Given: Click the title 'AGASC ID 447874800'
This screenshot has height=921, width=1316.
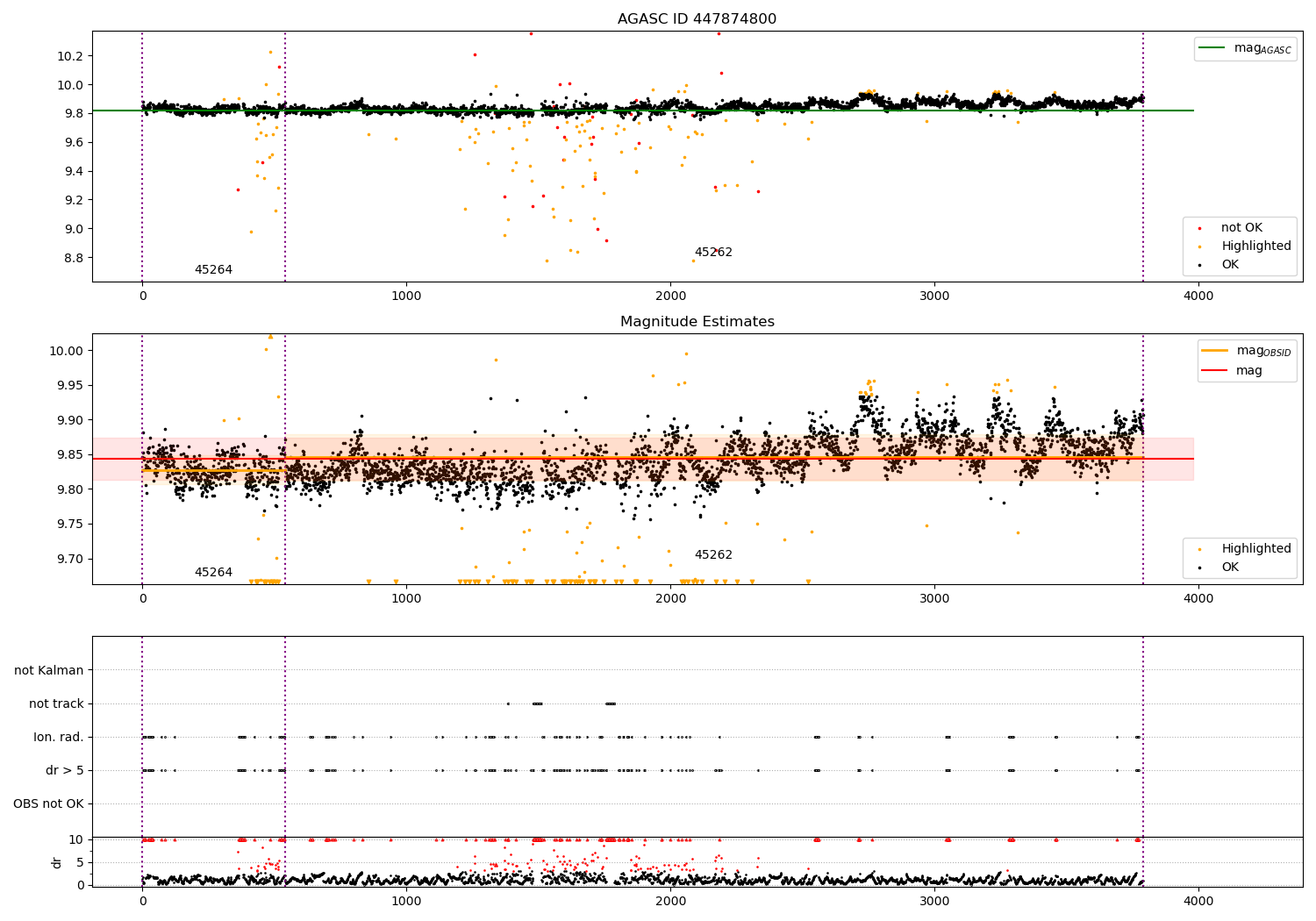Looking at the screenshot, I should (697, 19).
